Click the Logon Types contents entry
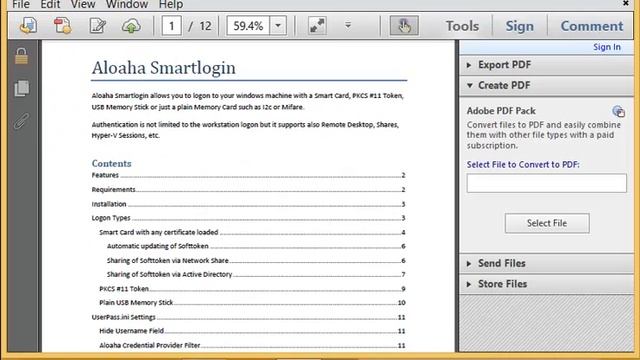The width and height of the screenshot is (640, 360). [249, 218]
